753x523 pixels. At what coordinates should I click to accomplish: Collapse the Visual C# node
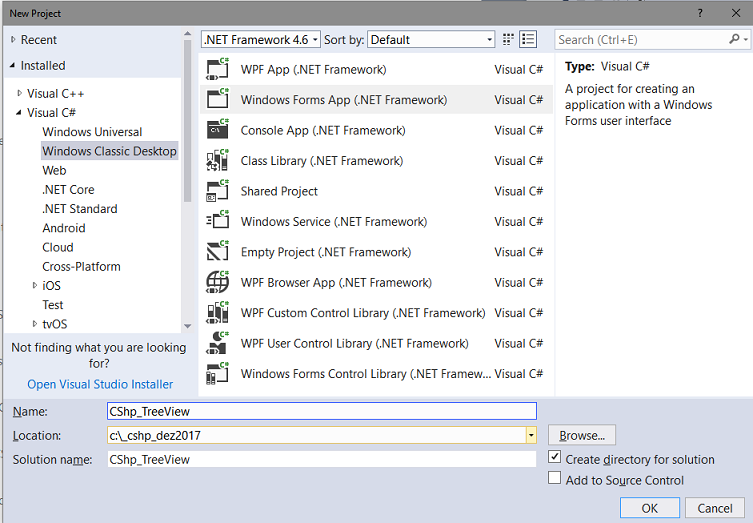19,112
